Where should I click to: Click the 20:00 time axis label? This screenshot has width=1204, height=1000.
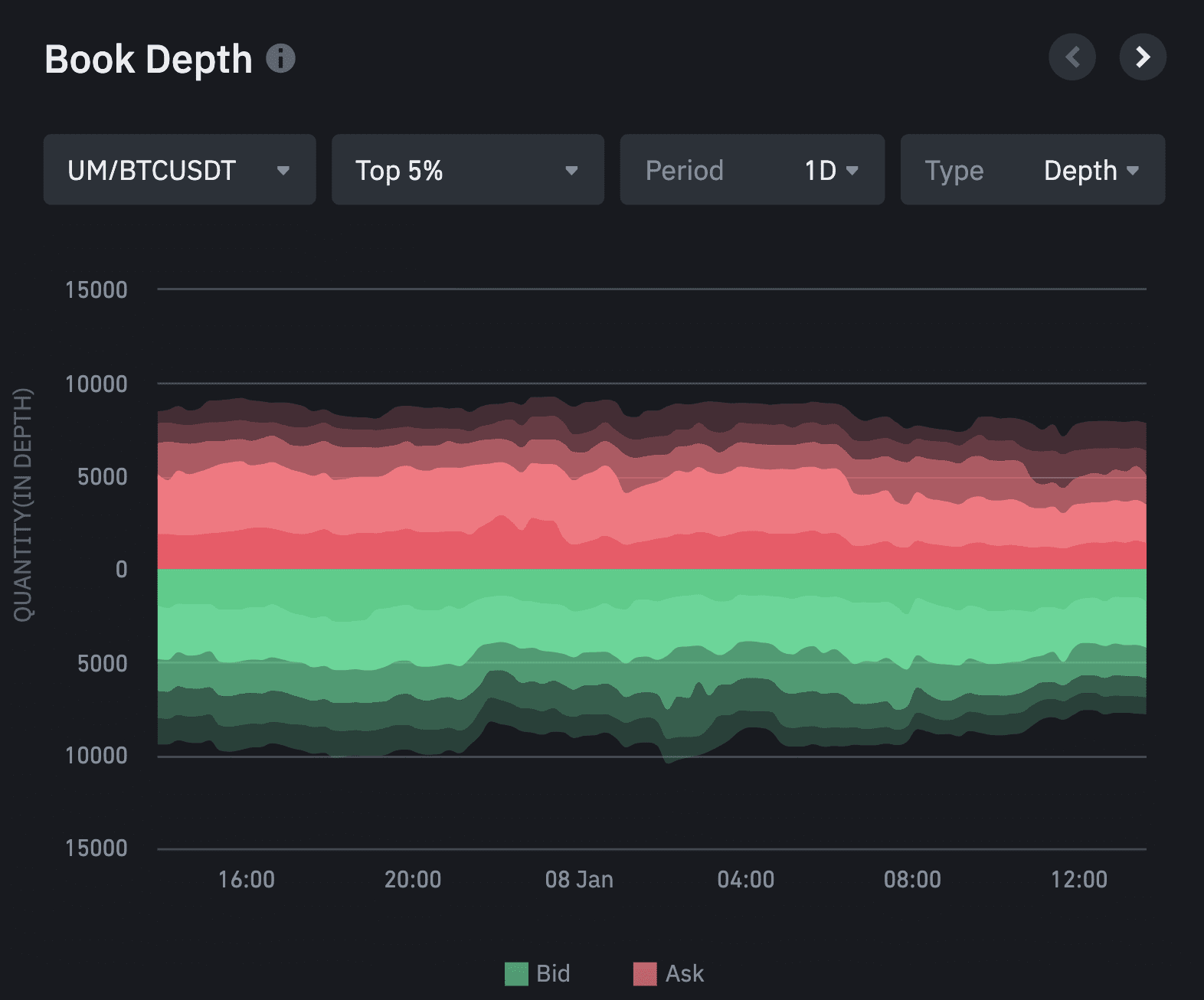coord(413,879)
